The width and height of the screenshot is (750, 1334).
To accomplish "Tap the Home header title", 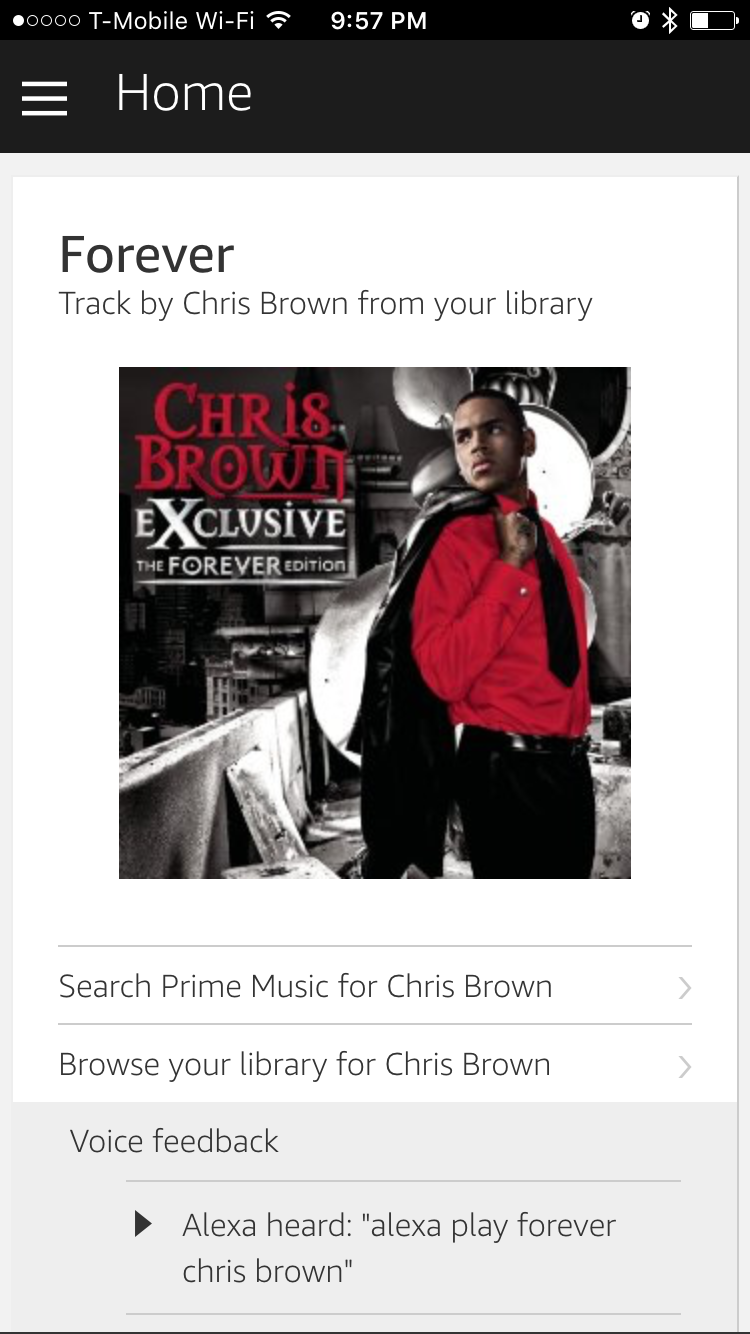I will tap(184, 94).
